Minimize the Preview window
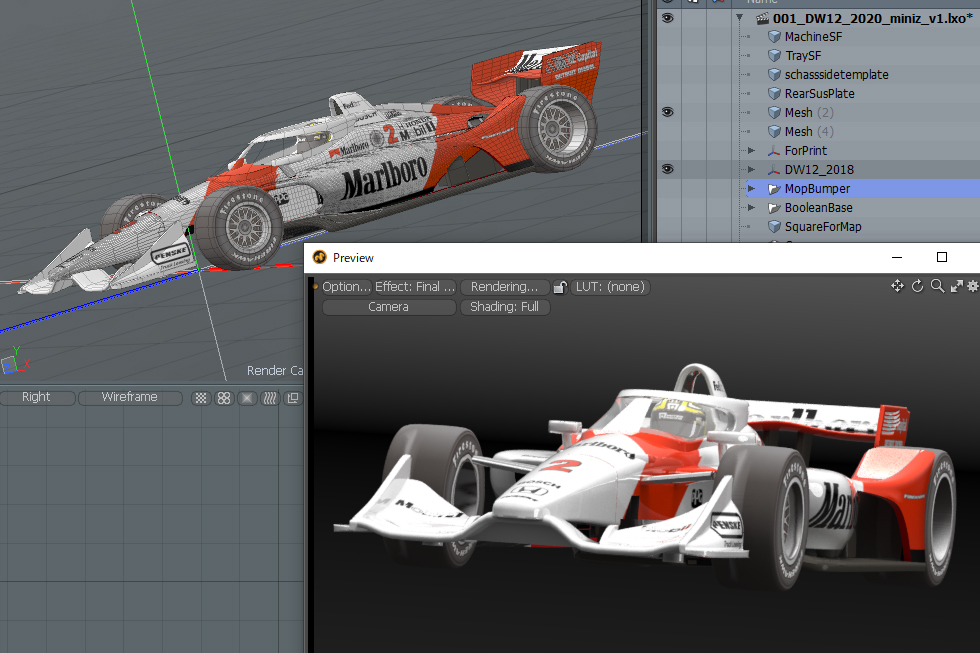The image size is (980, 653). click(897, 257)
